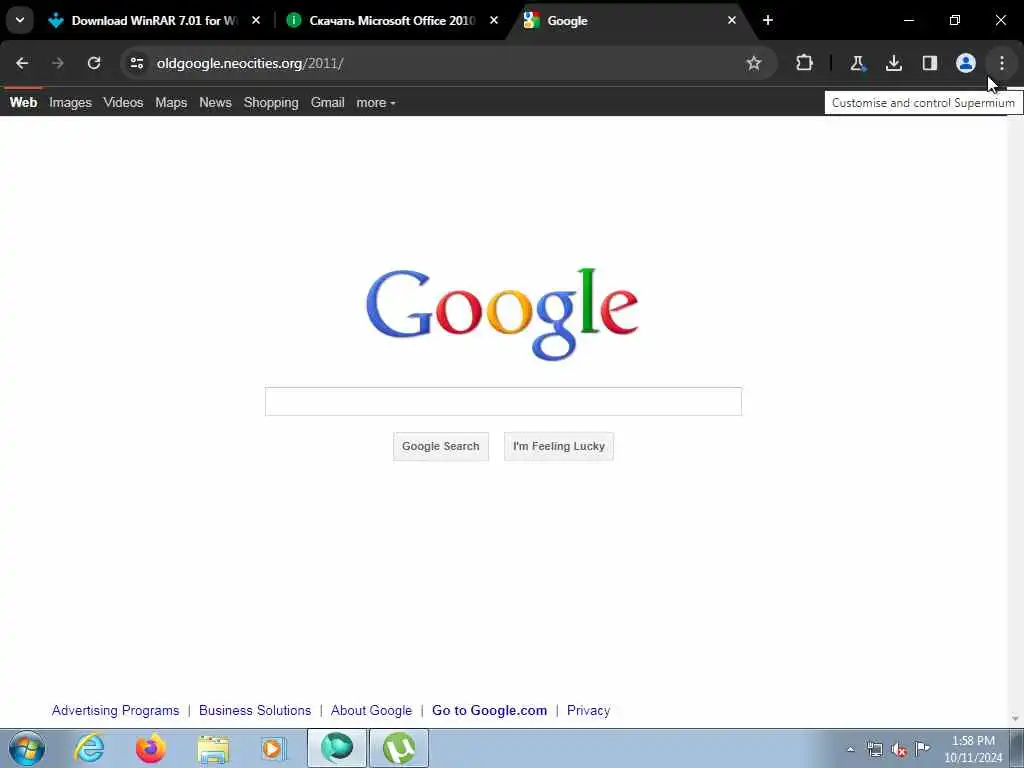Open the Extensions puzzle icon
The height and width of the screenshot is (768, 1024).
coord(805,63)
